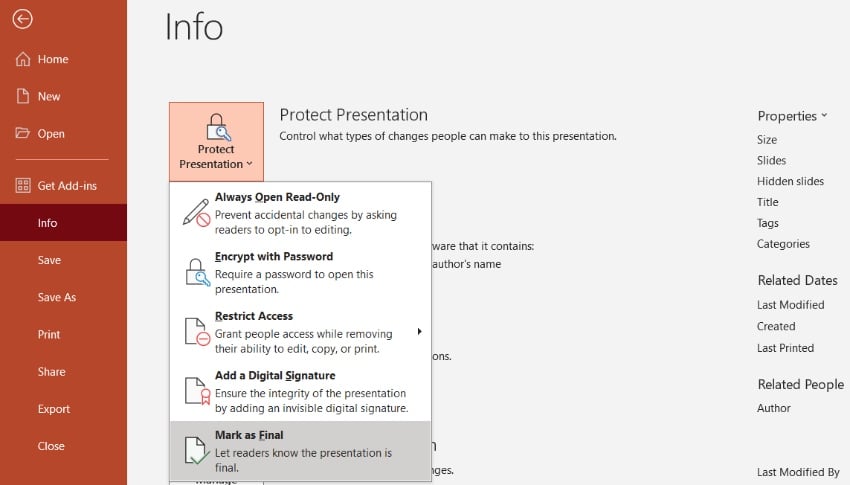Choose Print in the sidebar
The width and height of the screenshot is (850, 485).
pyautogui.click(x=49, y=334)
